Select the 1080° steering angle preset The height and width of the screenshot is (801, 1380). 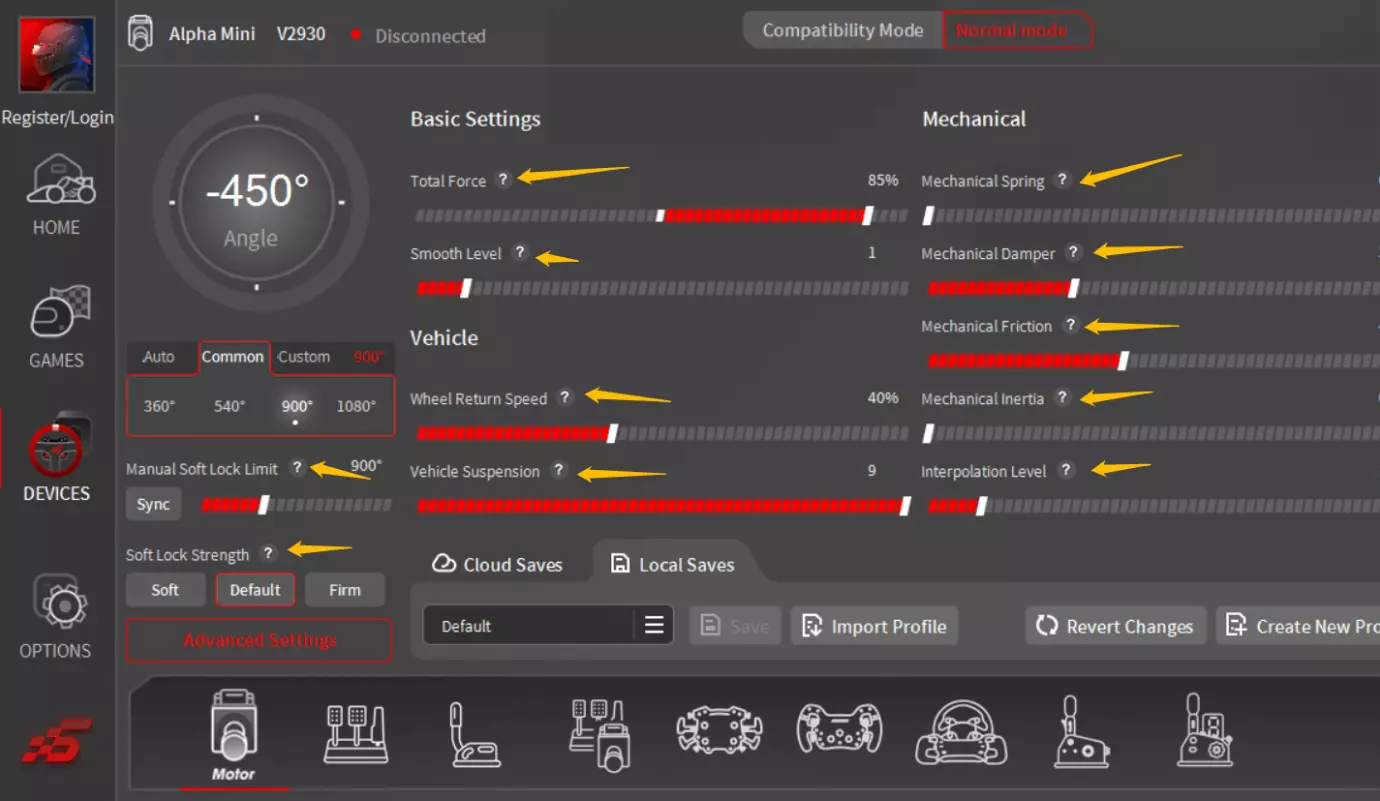(359, 406)
